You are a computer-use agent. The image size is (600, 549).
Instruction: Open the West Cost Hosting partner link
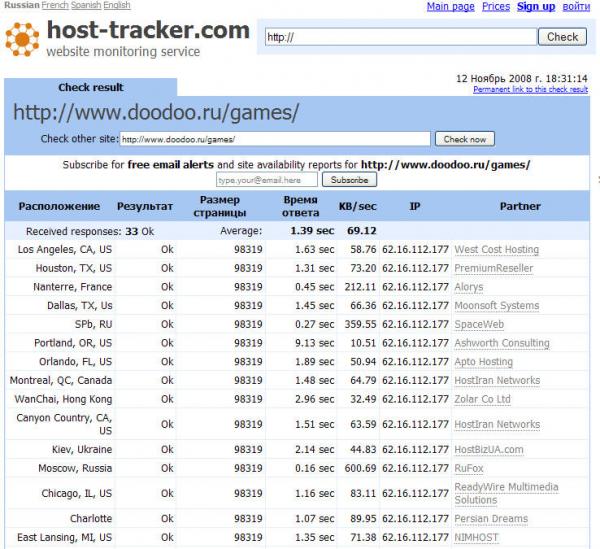[496, 249]
